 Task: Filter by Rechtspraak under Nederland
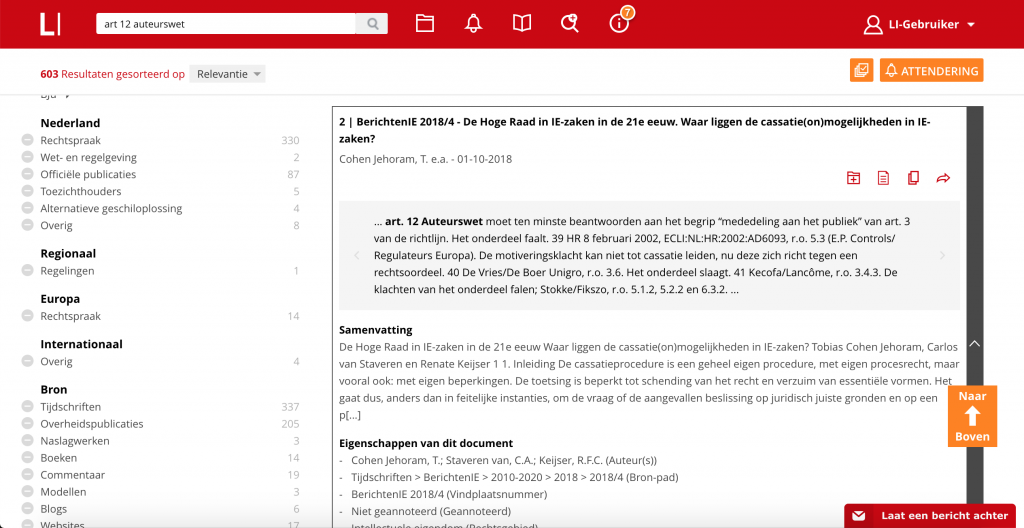(71, 140)
